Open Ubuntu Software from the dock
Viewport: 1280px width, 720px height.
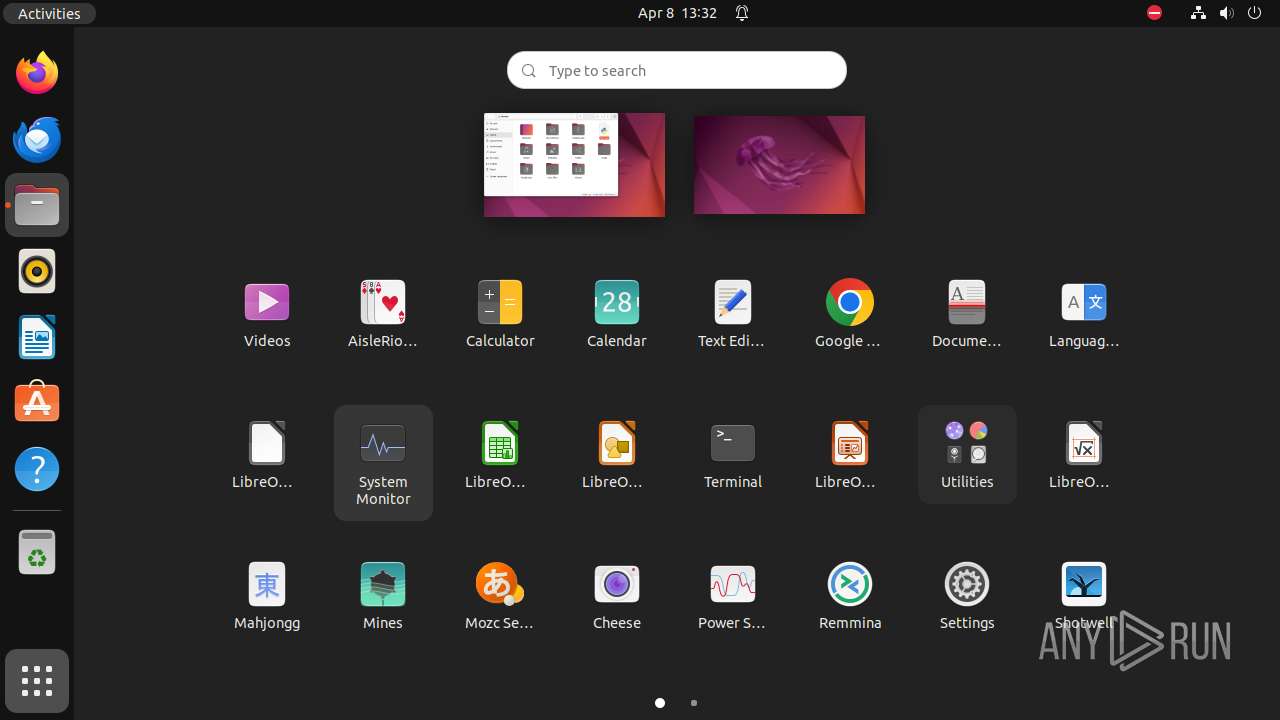[x=37, y=403]
